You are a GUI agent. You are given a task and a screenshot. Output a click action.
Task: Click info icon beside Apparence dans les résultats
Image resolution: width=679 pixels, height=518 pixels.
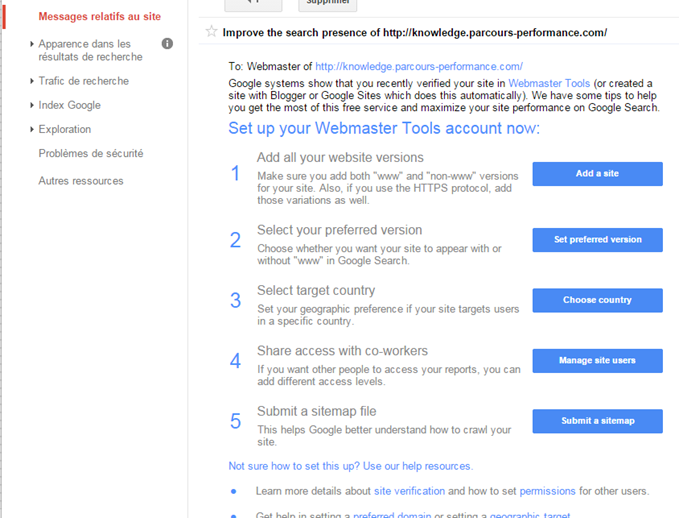(x=167, y=44)
